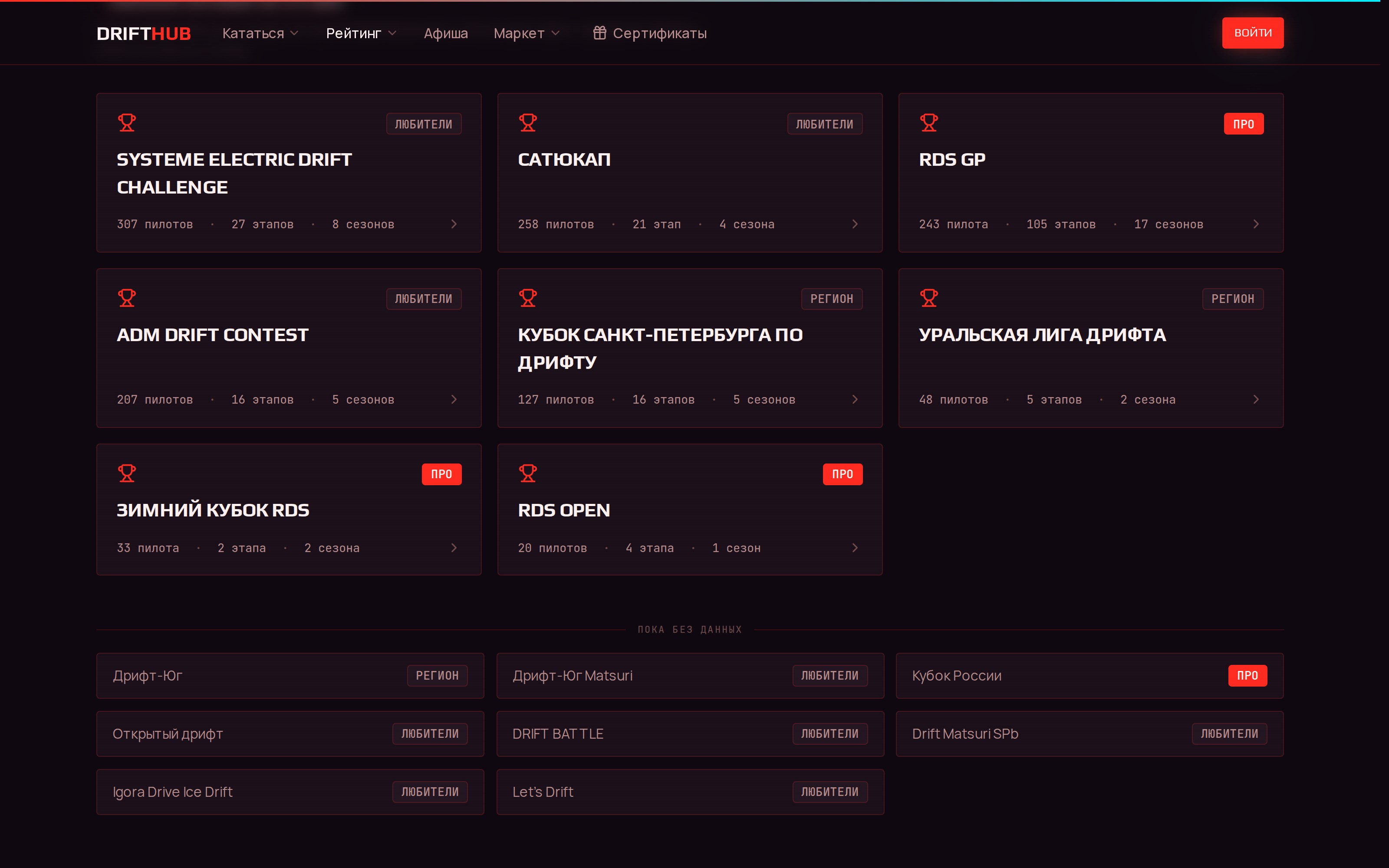Open the DRIFT BATTLE series row
Image resolution: width=1389 pixels, height=868 pixels.
click(690, 733)
